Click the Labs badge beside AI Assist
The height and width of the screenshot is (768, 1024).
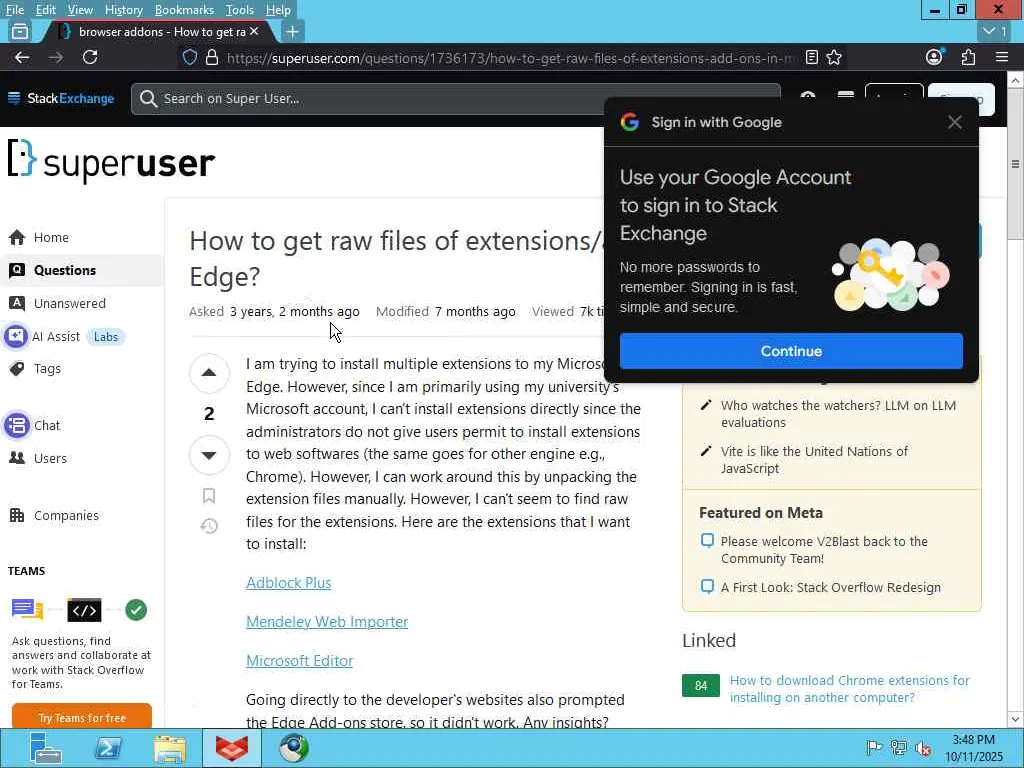tap(106, 337)
